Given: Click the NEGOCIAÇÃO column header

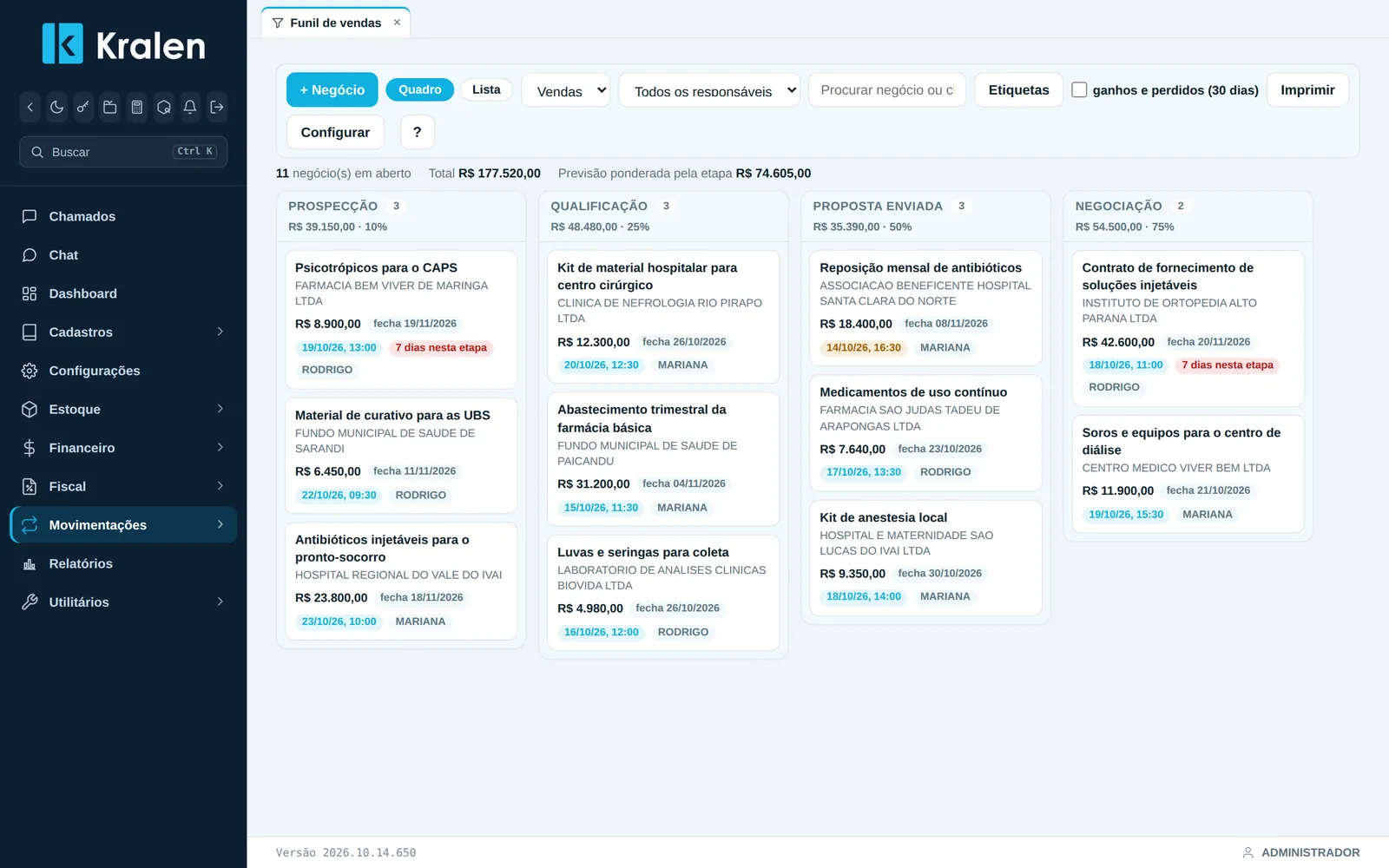Looking at the screenshot, I should pyautogui.click(x=1188, y=216).
